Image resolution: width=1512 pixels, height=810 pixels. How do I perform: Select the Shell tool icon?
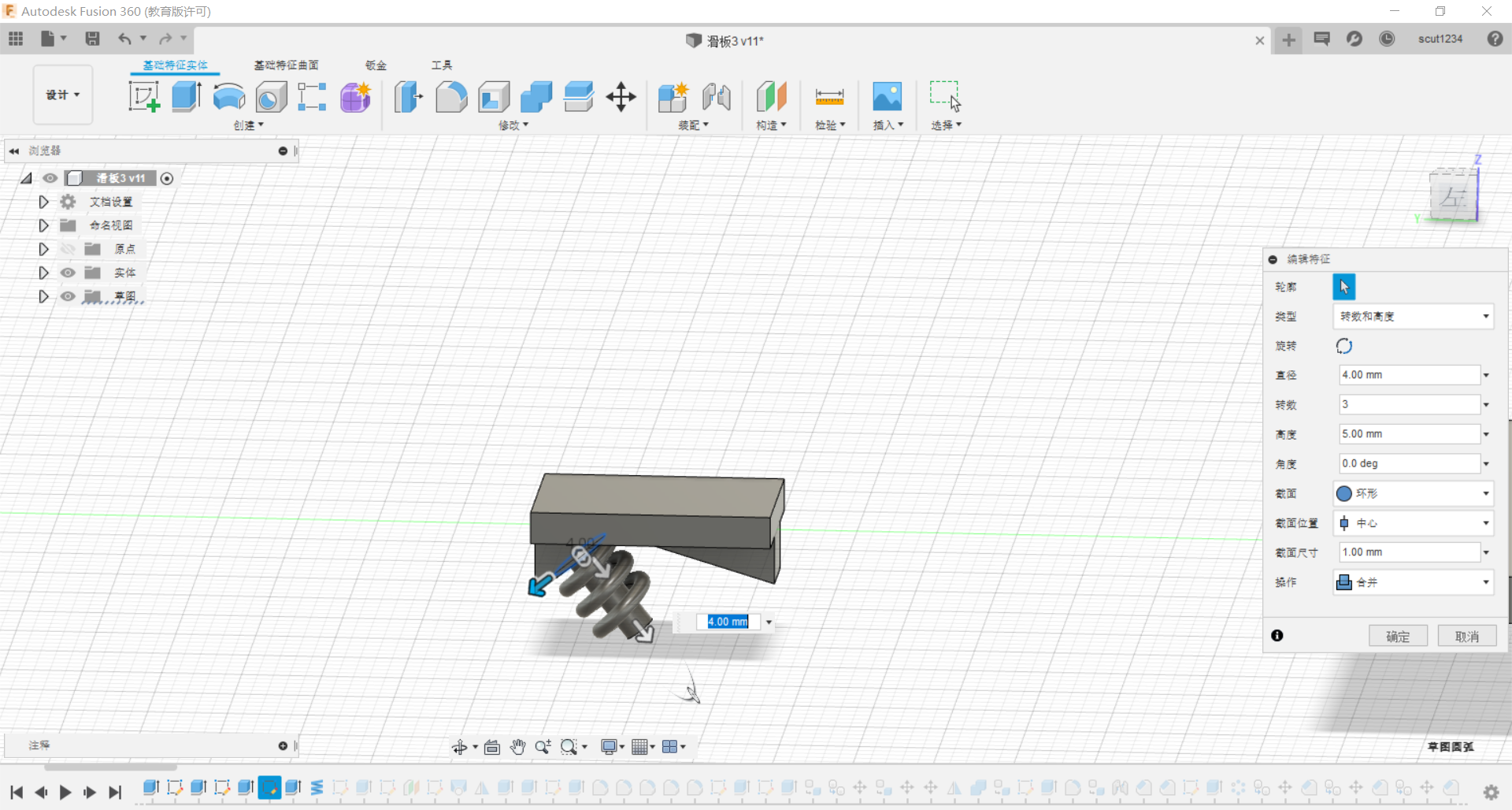[494, 97]
